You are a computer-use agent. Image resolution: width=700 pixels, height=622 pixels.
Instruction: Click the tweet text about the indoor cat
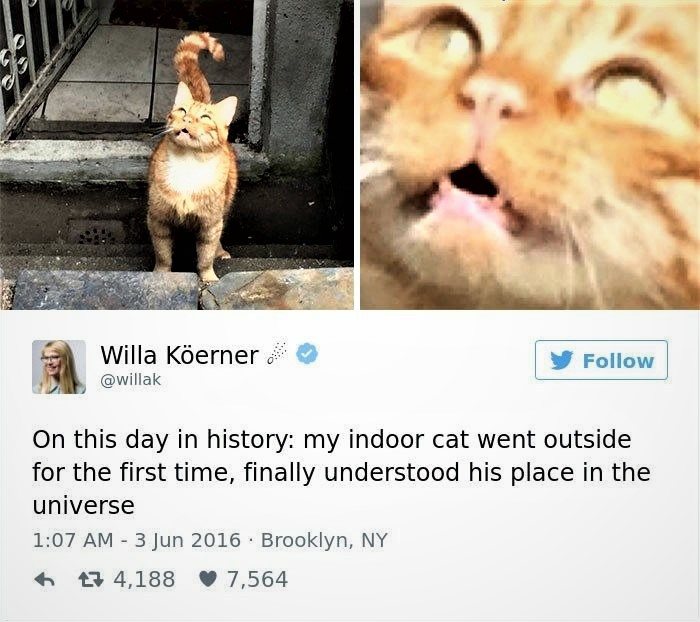pos(342,472)
